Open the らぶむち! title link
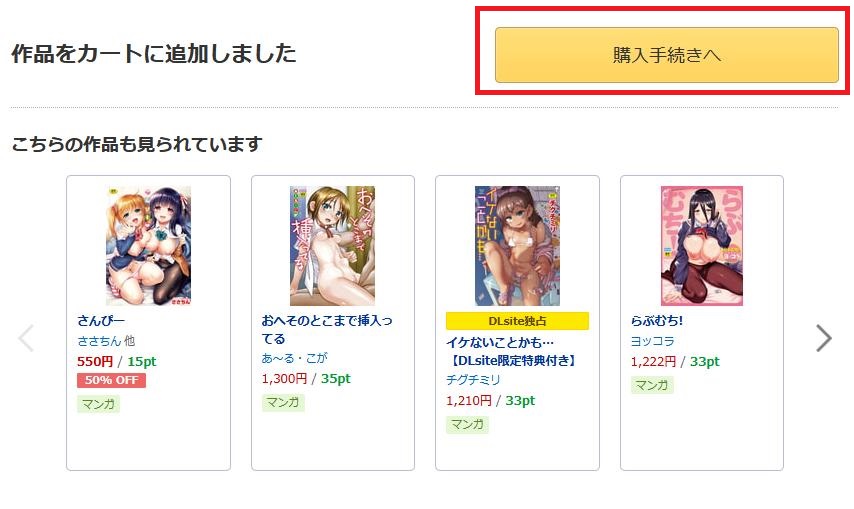The image size is (854, 509). (656, 320)
